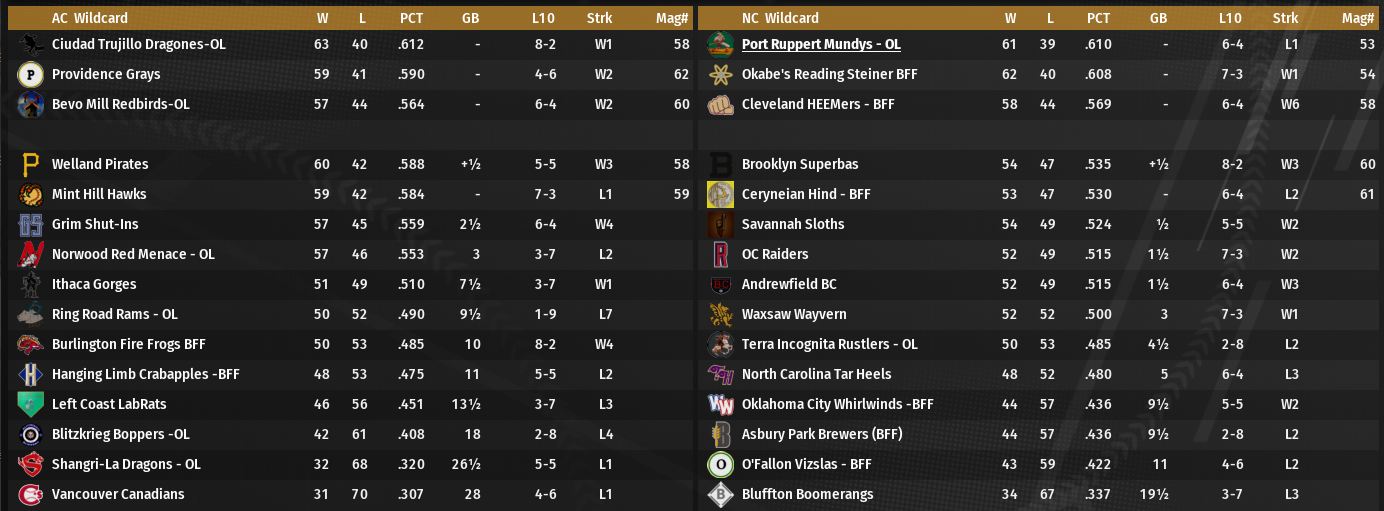Click the Left Coast LabRats logo
Screen dimensions: 1384x511
click(30, 404)
